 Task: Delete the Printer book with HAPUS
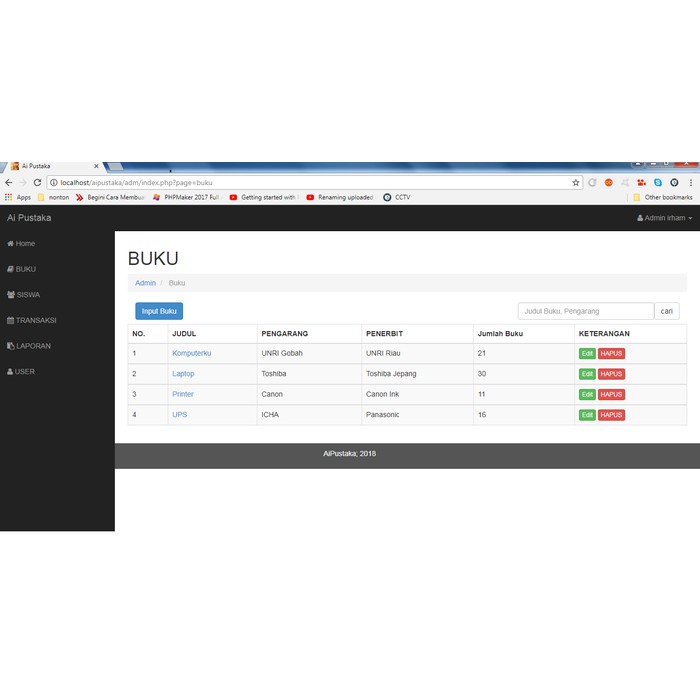pyautogui.click(x=611, y=394)
